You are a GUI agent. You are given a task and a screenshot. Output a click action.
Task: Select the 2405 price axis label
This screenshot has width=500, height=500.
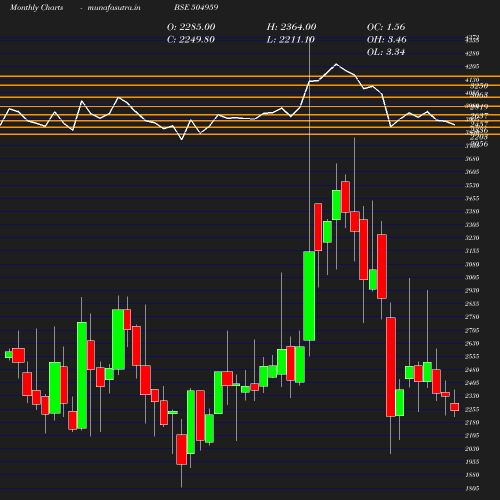(472, 383)
